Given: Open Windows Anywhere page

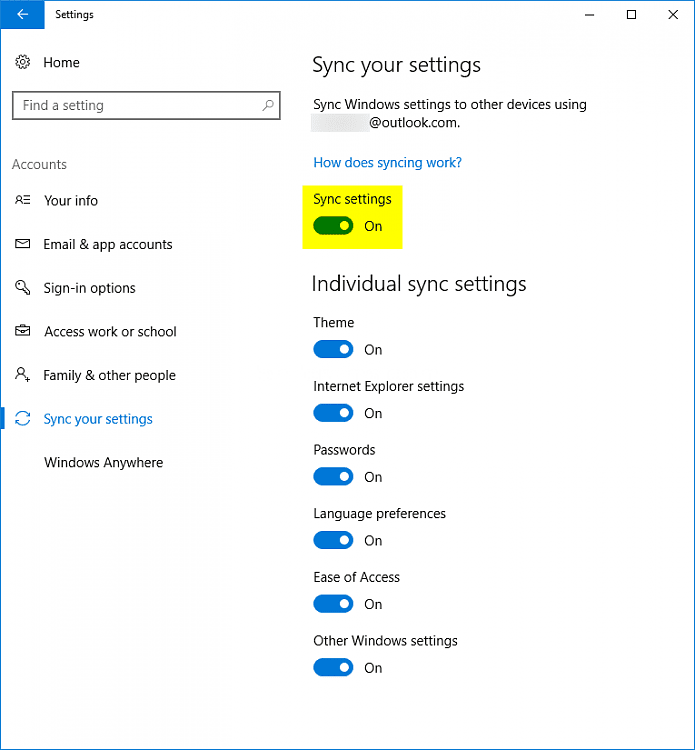Looking at the screenshot, I should pyautogui.click(x=103, y=463).
